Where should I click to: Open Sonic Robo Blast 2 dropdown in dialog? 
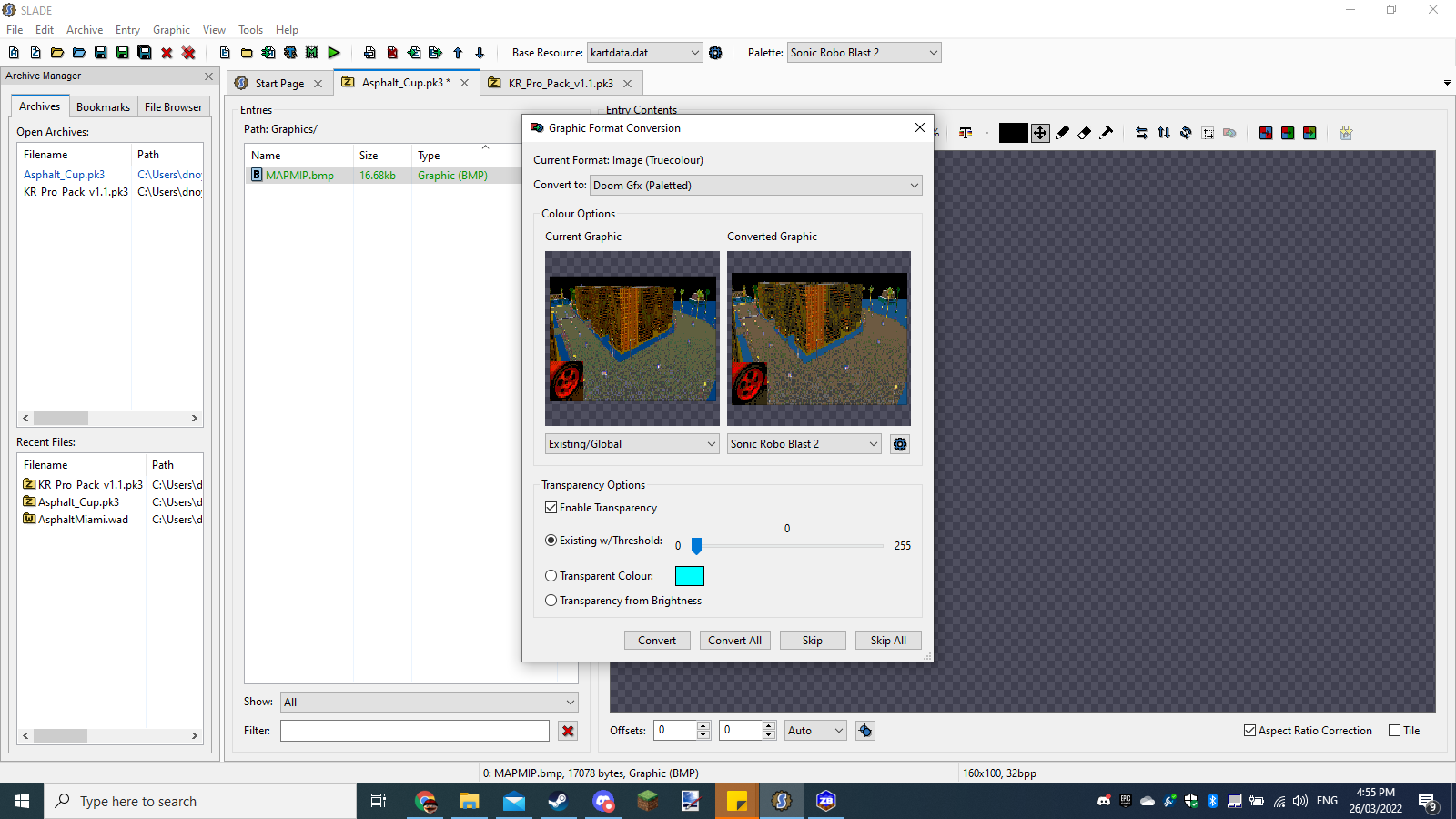pos(804,444)
